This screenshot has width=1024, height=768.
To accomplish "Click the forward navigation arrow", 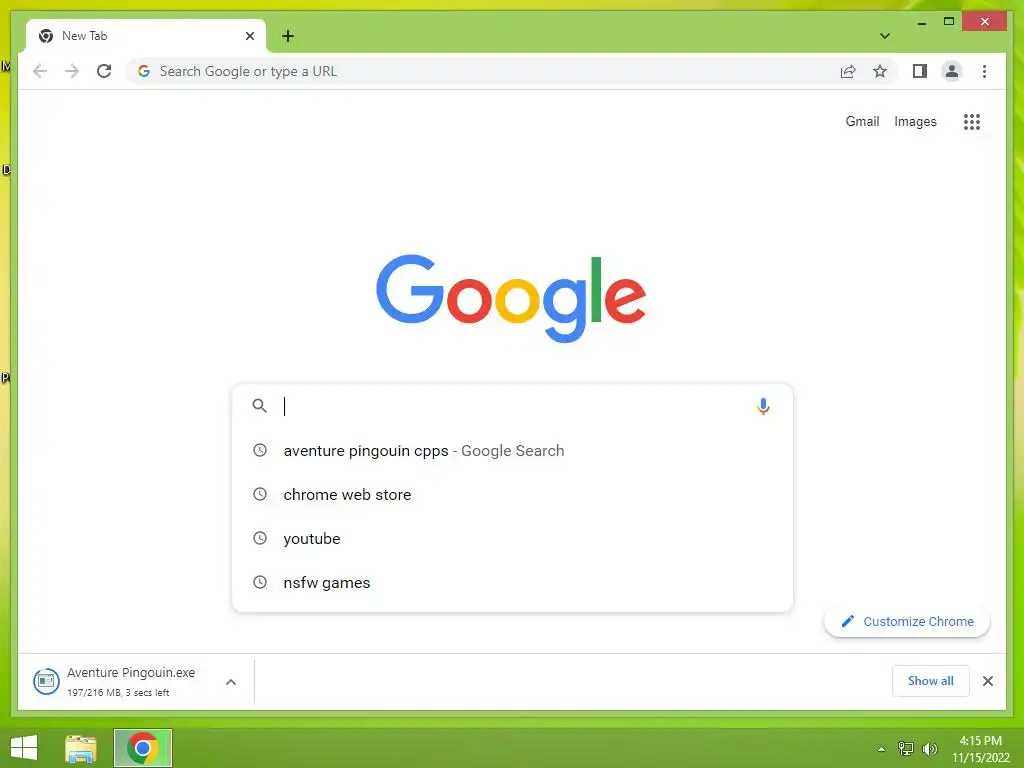I will point(72,71).
